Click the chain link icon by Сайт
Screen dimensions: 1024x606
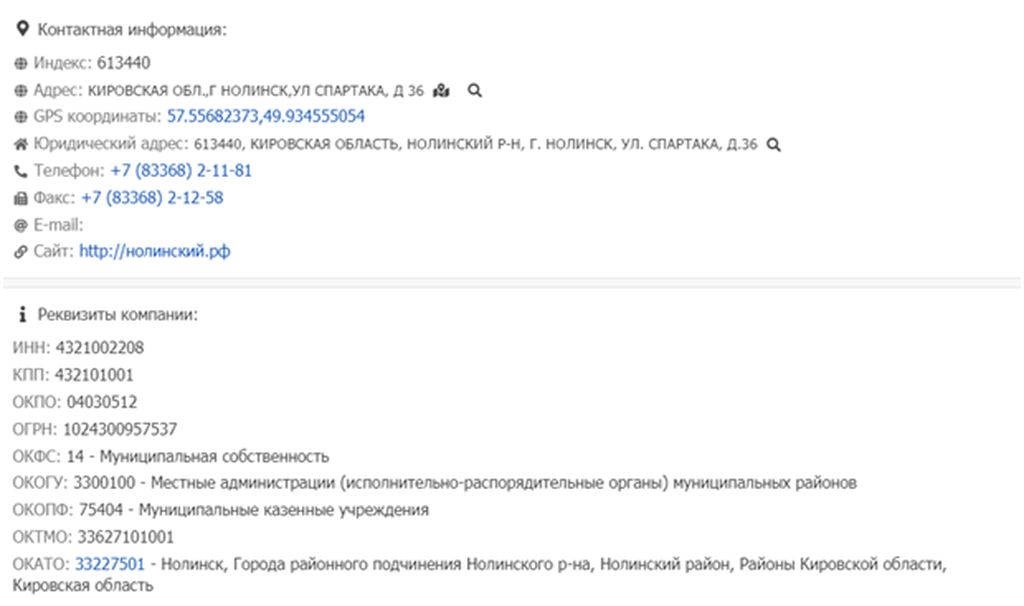[x=22, y=252]
